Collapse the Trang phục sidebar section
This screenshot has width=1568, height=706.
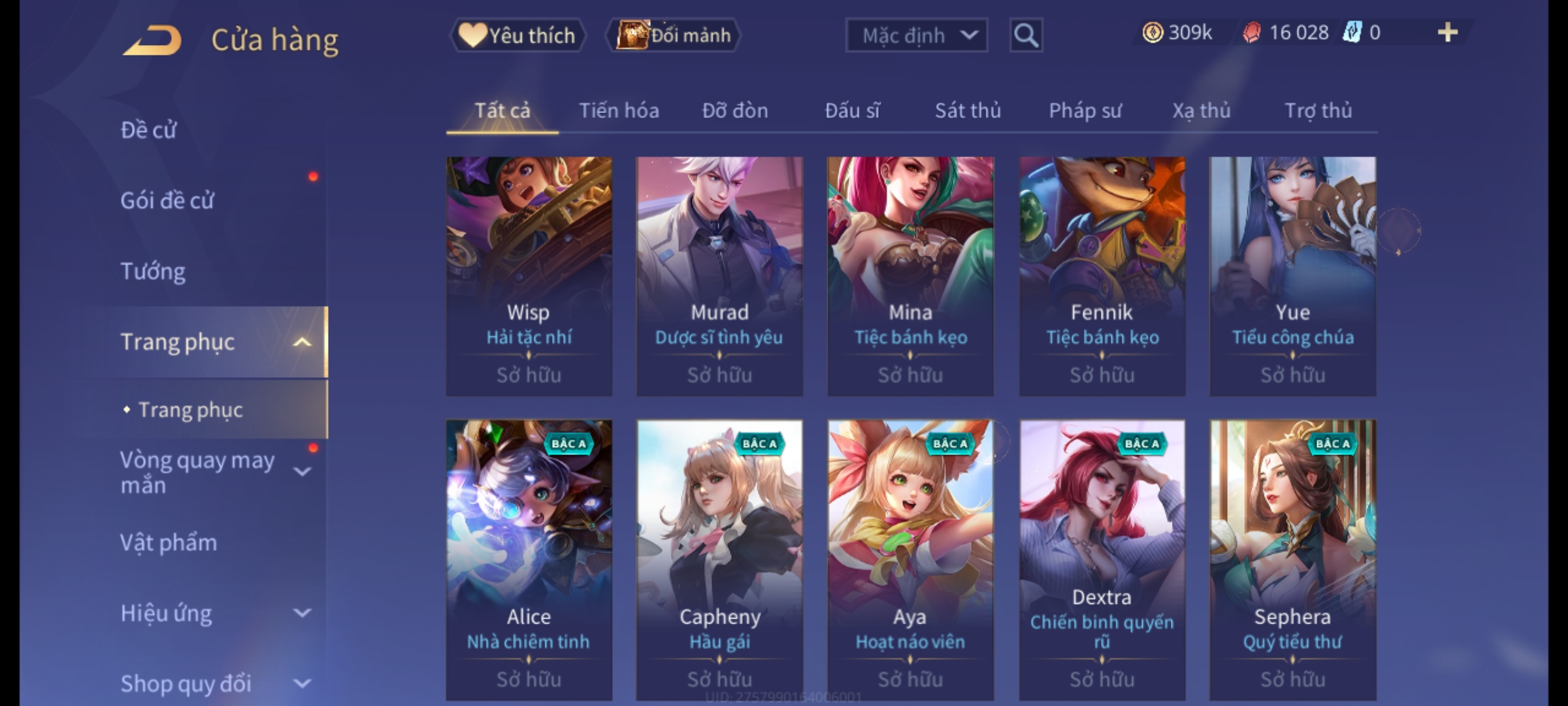pos(302,342)
